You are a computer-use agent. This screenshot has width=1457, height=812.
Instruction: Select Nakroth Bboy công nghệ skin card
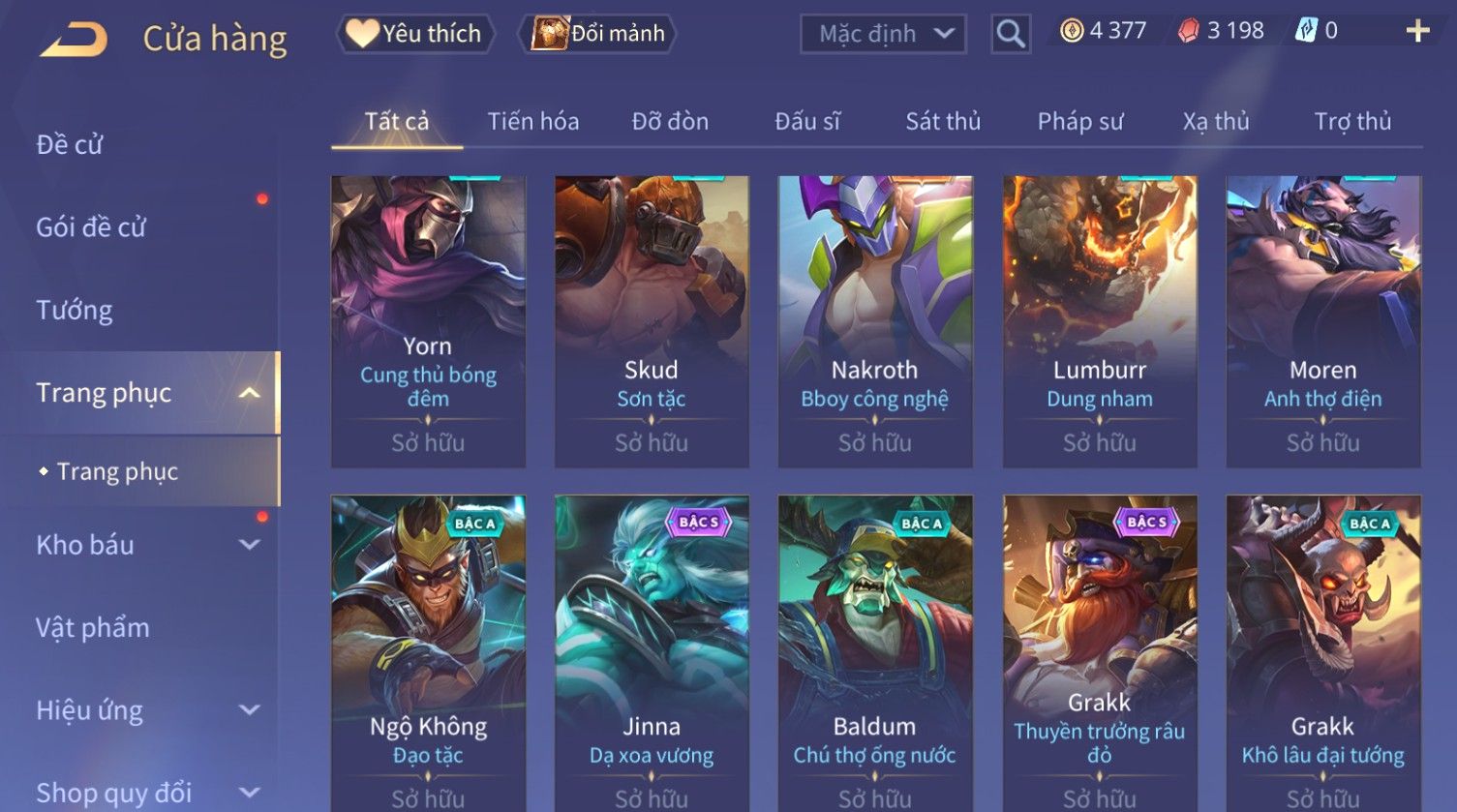(875, 321)
